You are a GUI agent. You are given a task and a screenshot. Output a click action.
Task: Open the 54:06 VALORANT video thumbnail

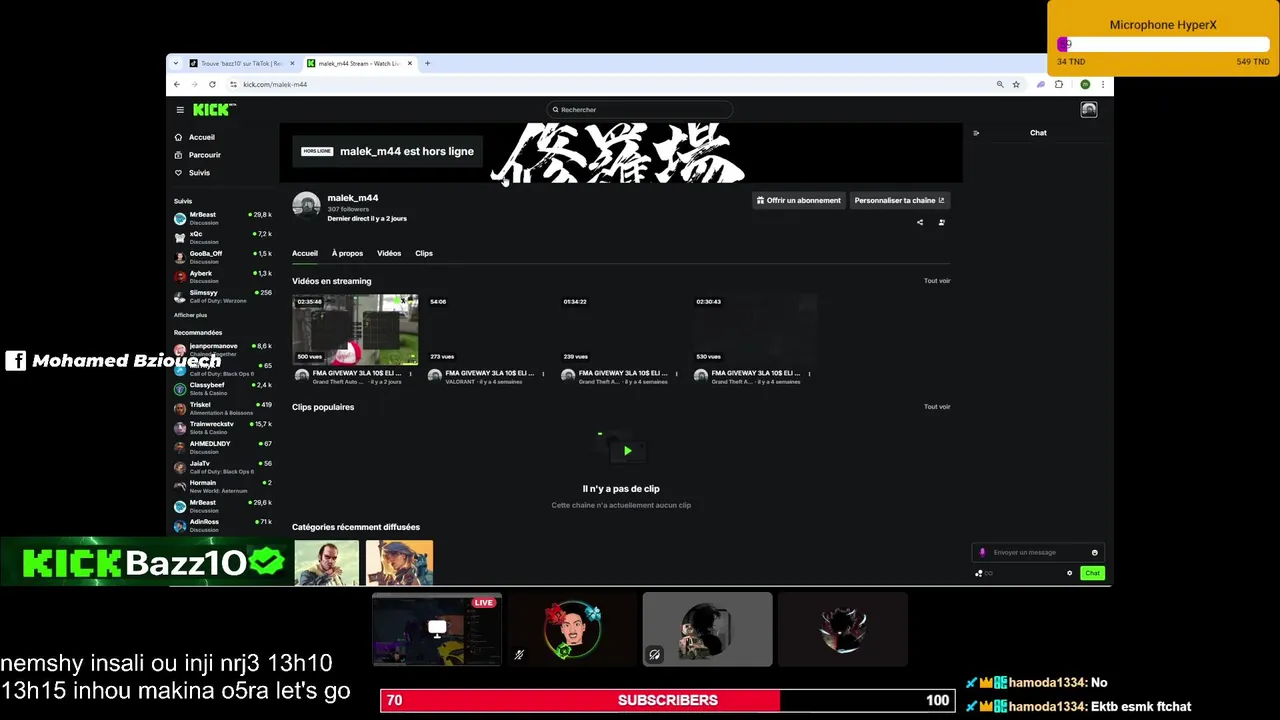[488, 329]
